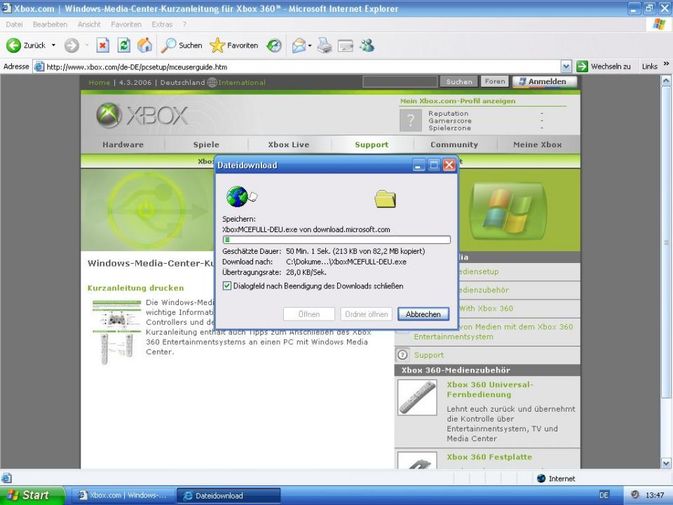The image size is (673, 505).
Task: Click in the Xbox.com search field
Action: [400, 82]
